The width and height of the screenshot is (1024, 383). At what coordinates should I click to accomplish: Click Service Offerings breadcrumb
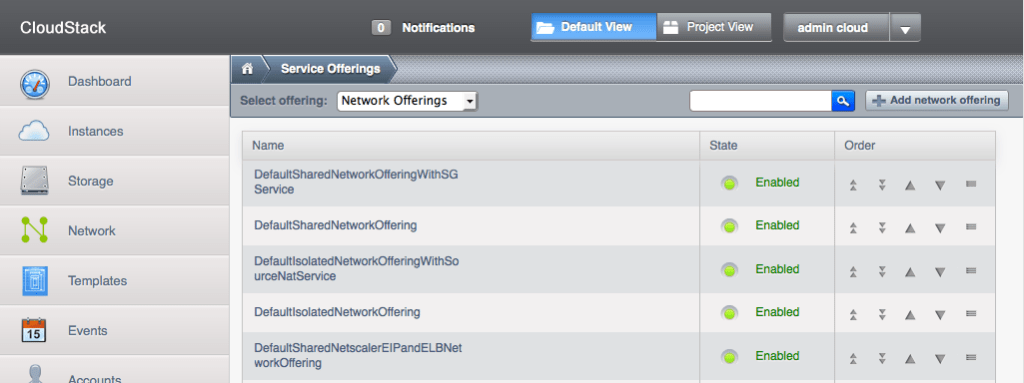[x=330, y=69]
